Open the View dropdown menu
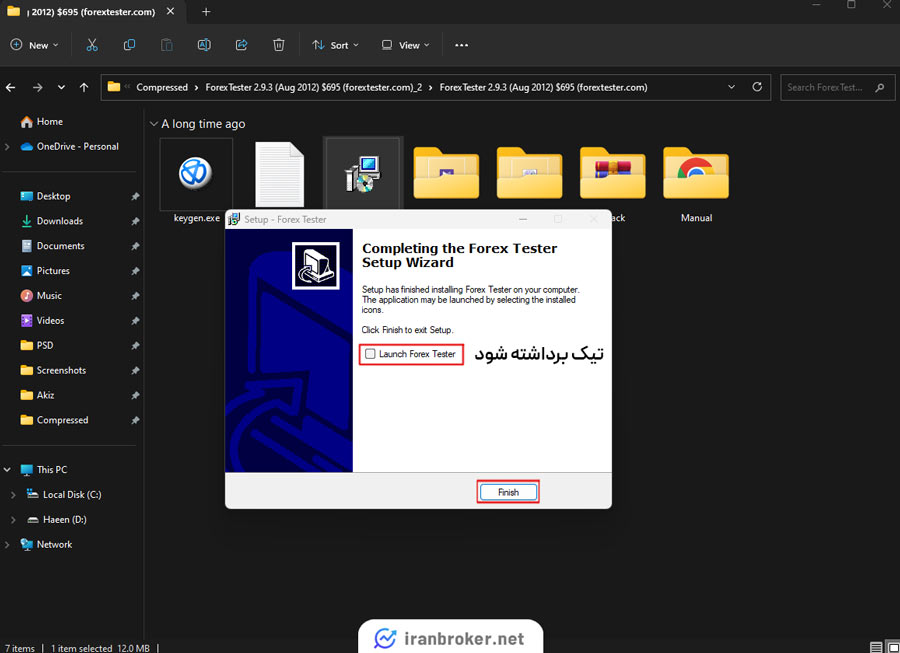Screen dimensions: 900x653 point(406,45)
